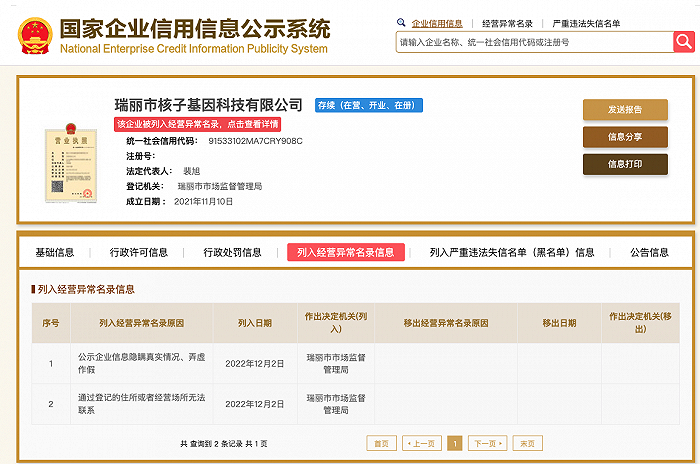Click the 信息分享 button
700x464 pixels.
click(625, 137)
